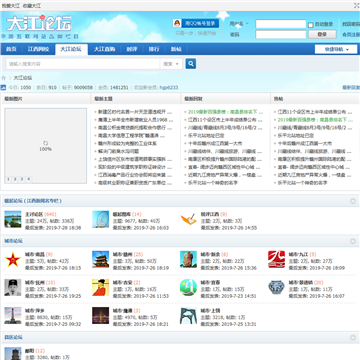The height and width of the screenshot is (360, 360).
Task: Collapse the section containing 鄱阳 forum
Action: pos(353,337)
